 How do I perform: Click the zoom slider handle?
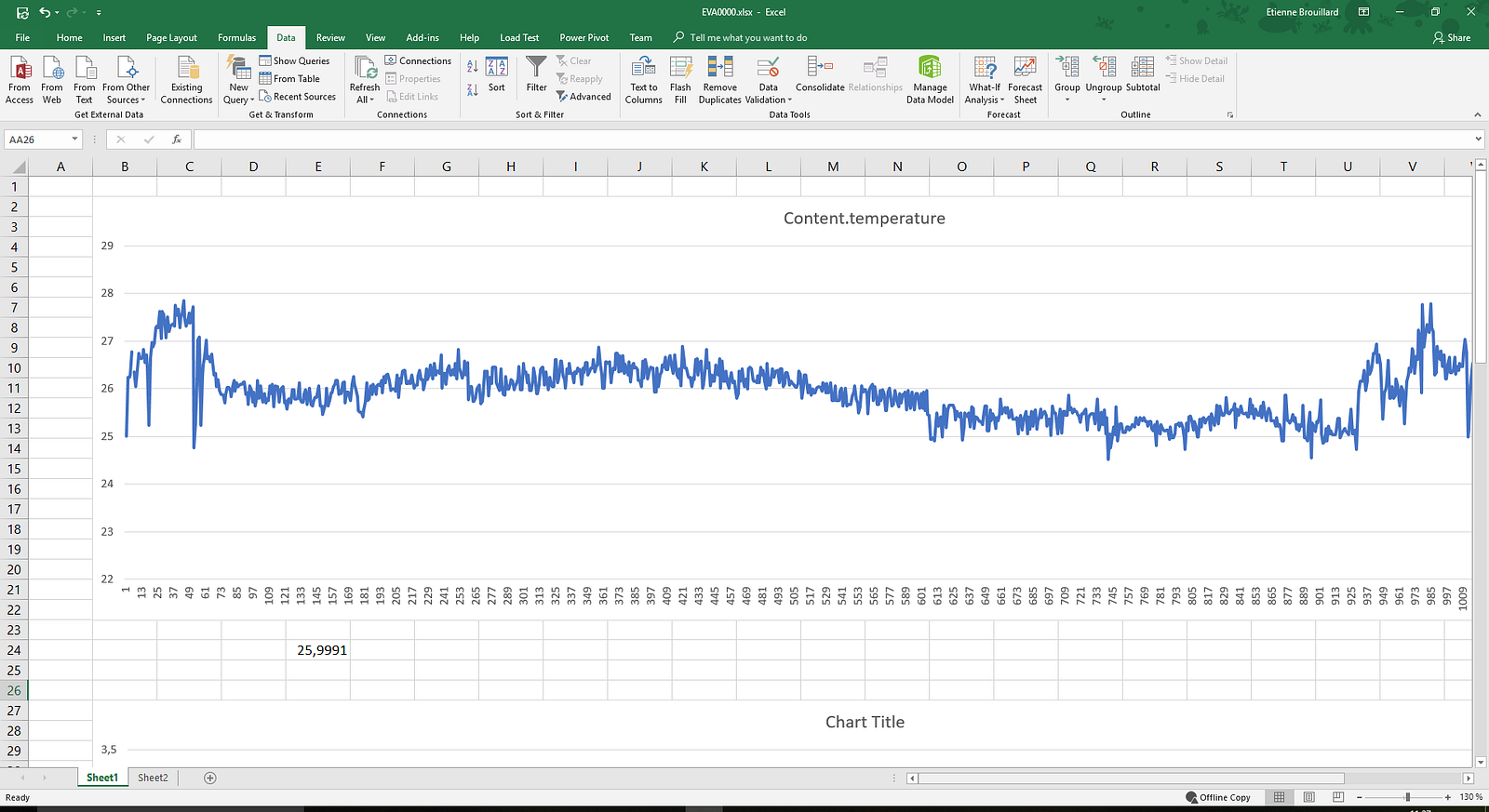point(1408,797)
